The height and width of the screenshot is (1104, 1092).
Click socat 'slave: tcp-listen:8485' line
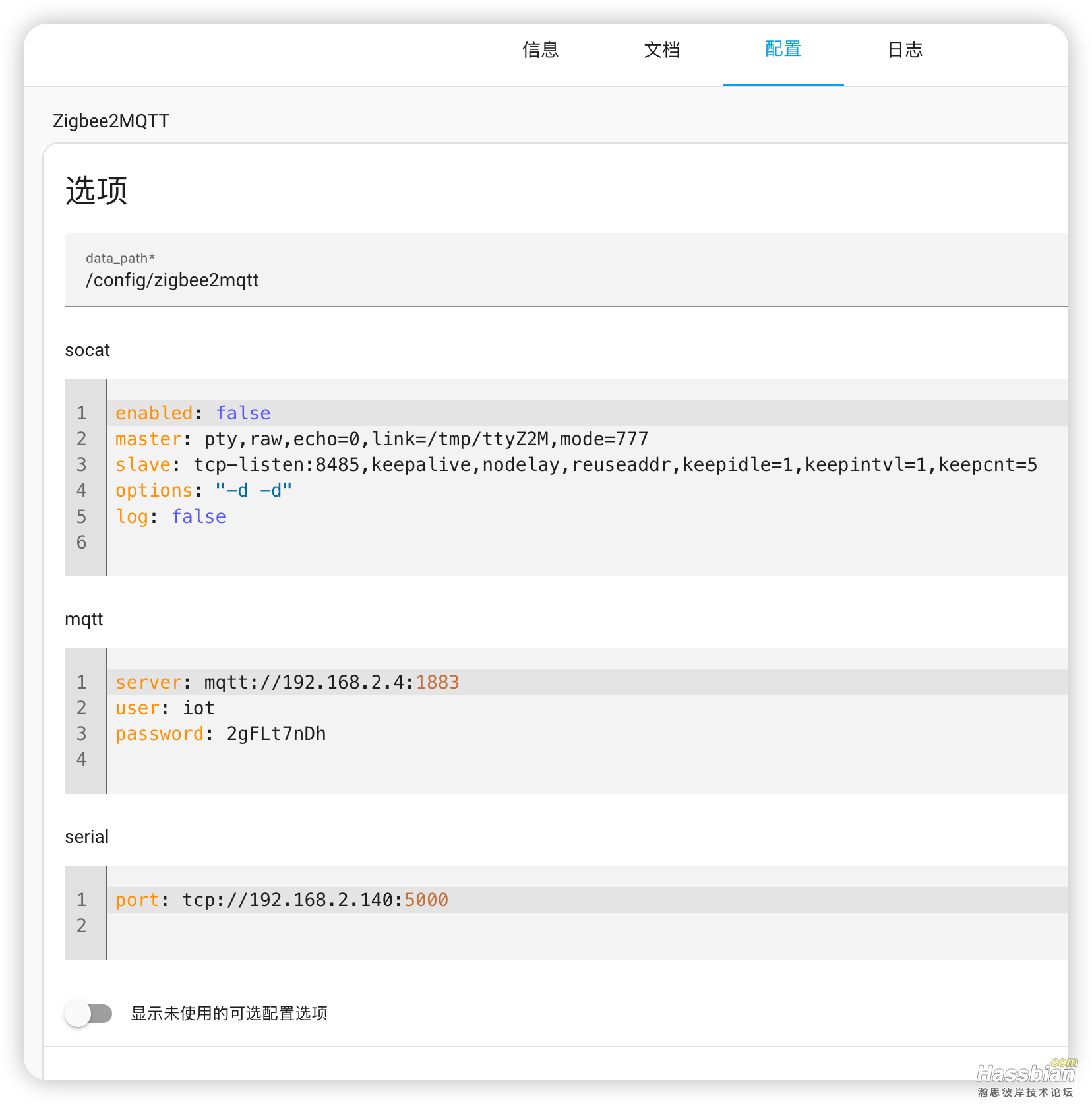tap(588, 464)
